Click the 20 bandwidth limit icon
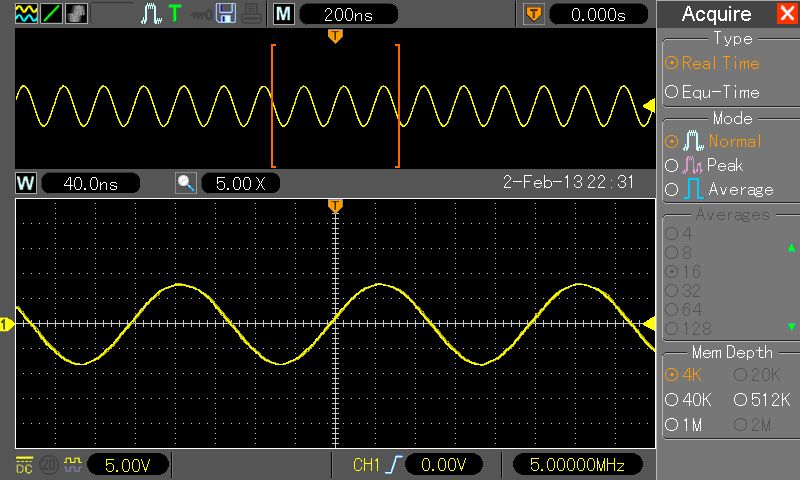This screenshot has width=800, height=480. (48, 465)
